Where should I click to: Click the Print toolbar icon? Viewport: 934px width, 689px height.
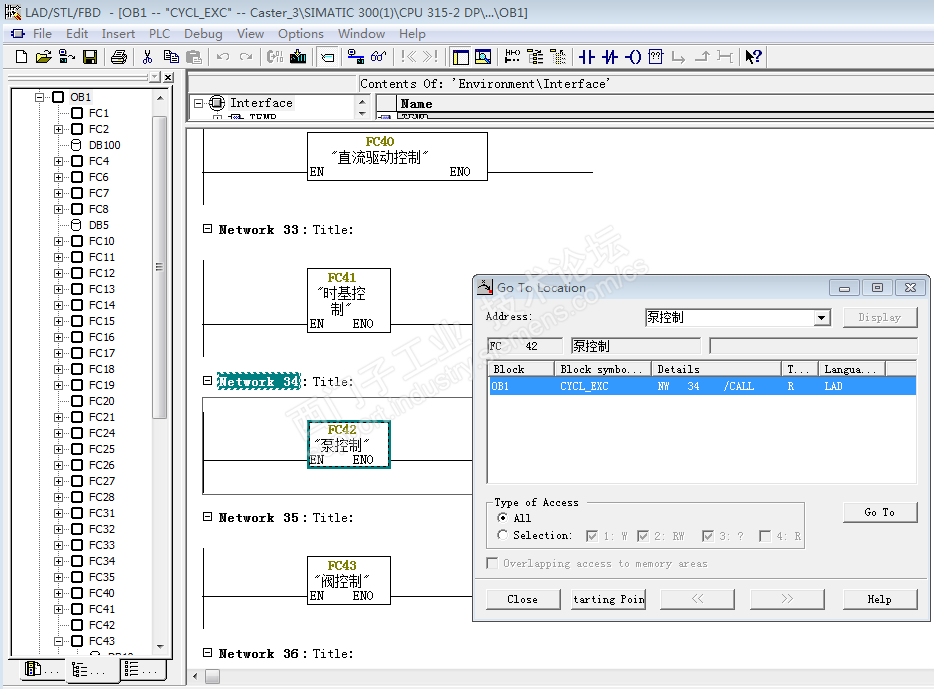(x=118, y=57)
